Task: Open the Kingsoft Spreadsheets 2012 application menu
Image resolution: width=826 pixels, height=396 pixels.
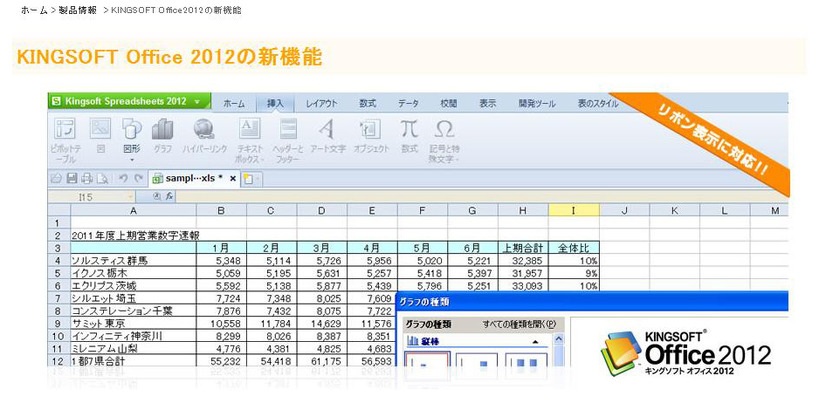Action: pos(129,101)
